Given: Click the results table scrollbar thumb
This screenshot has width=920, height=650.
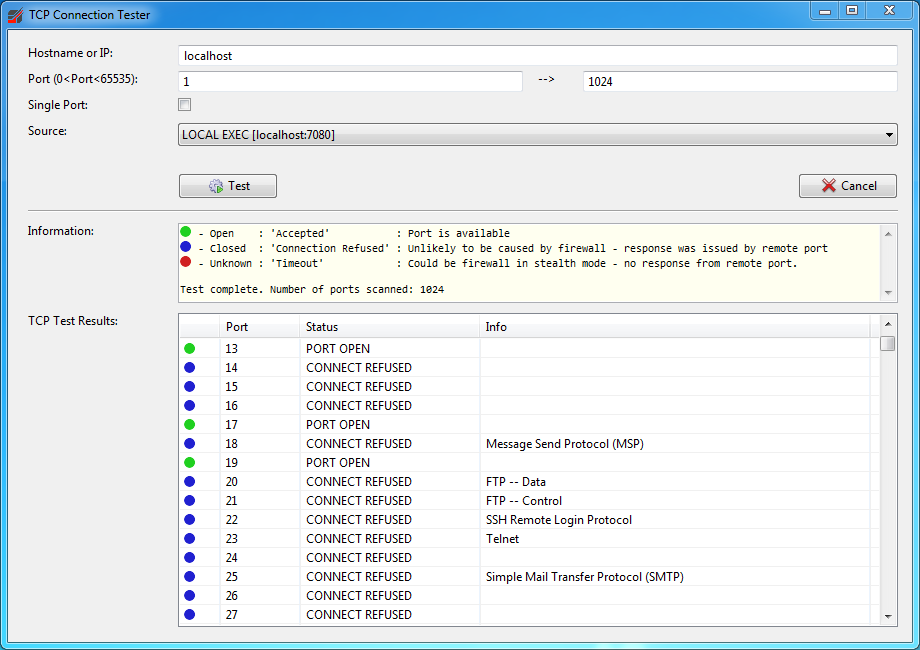Looking at the screenshot, I should [x=888, y=344].
